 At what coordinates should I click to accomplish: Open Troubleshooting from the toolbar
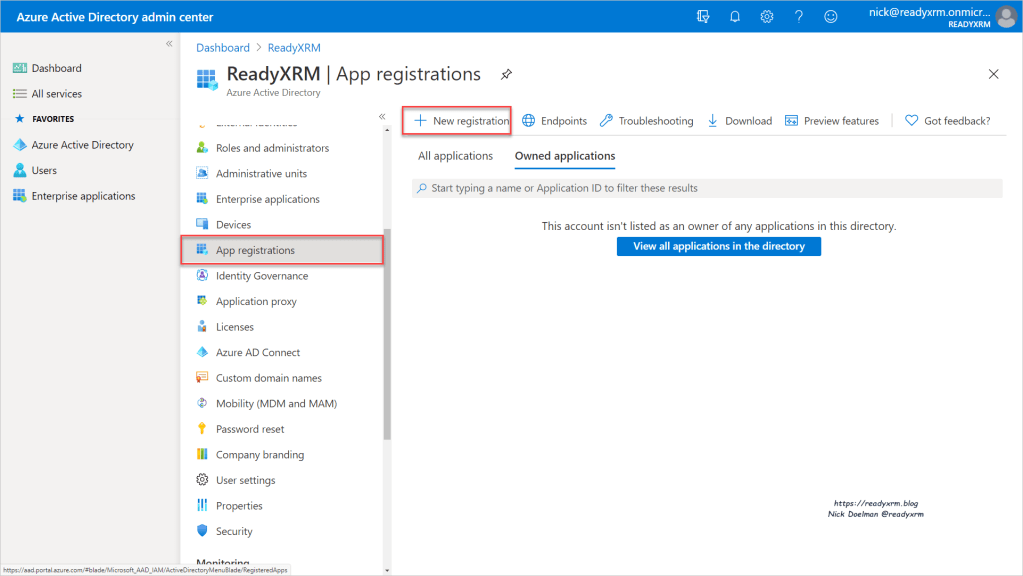[x=646, y=121]
